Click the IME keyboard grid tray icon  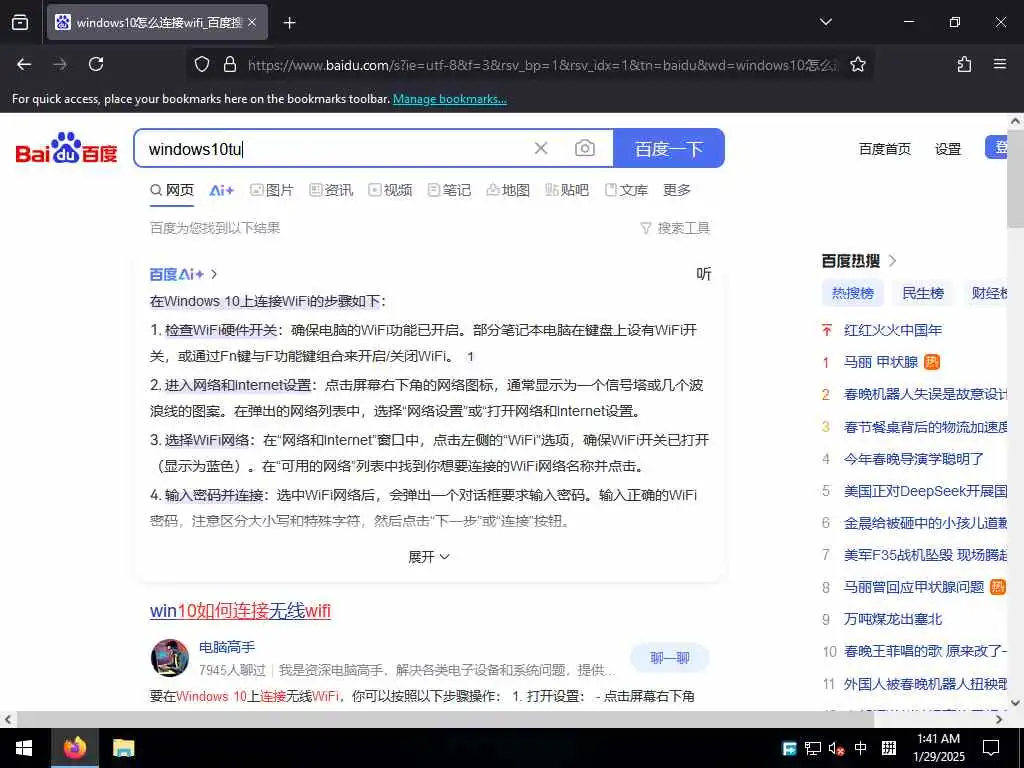tap(888, 748)
